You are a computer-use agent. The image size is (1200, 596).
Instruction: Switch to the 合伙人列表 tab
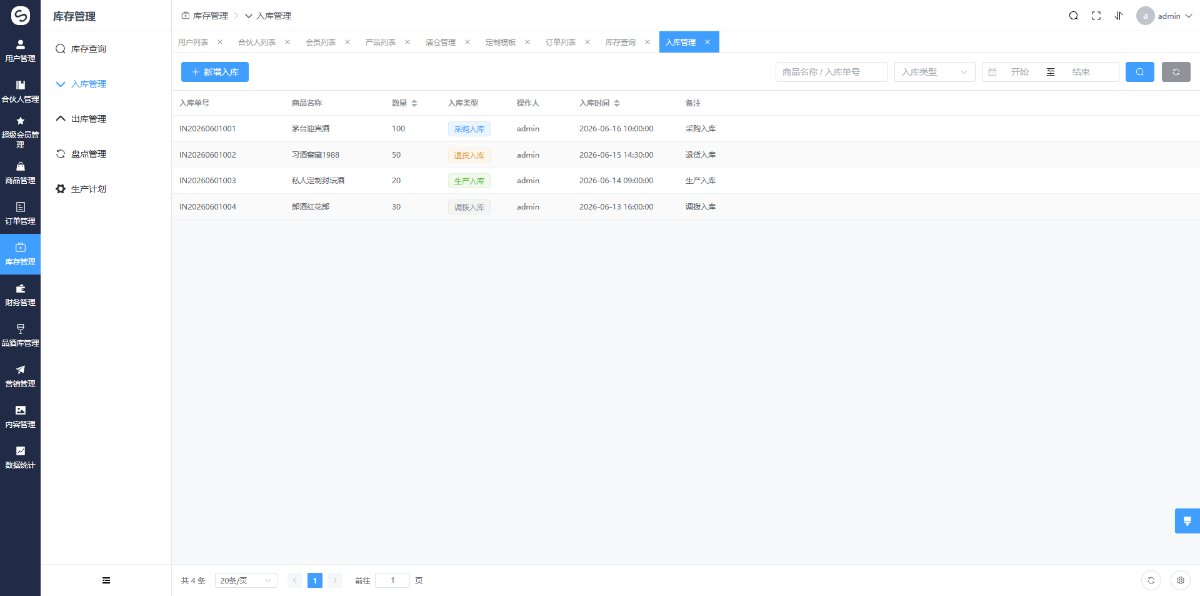(257, 42)
